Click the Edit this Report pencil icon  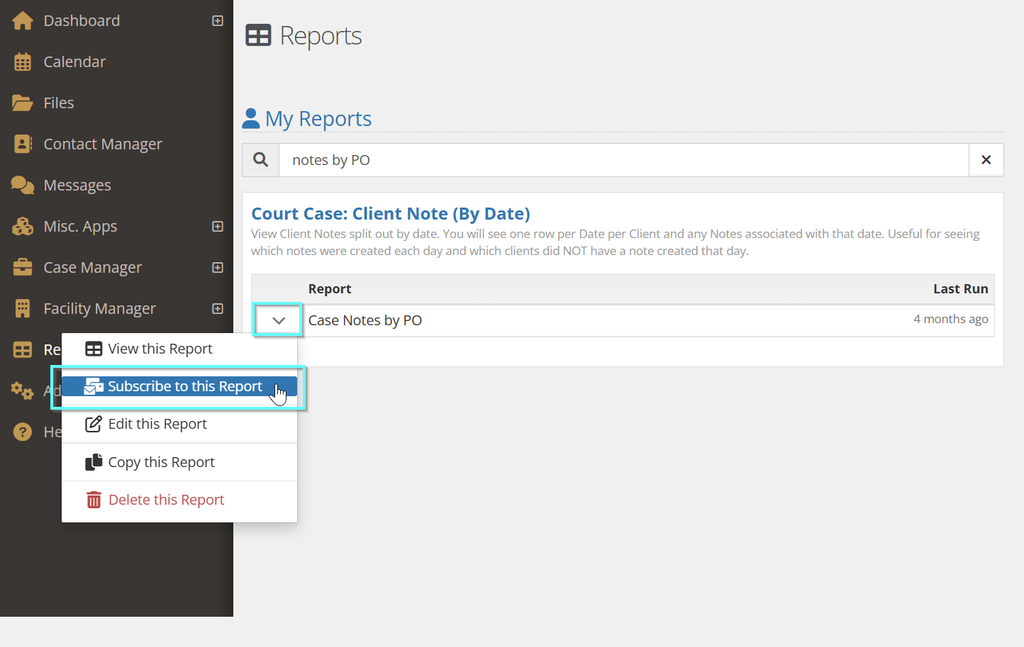93,424
